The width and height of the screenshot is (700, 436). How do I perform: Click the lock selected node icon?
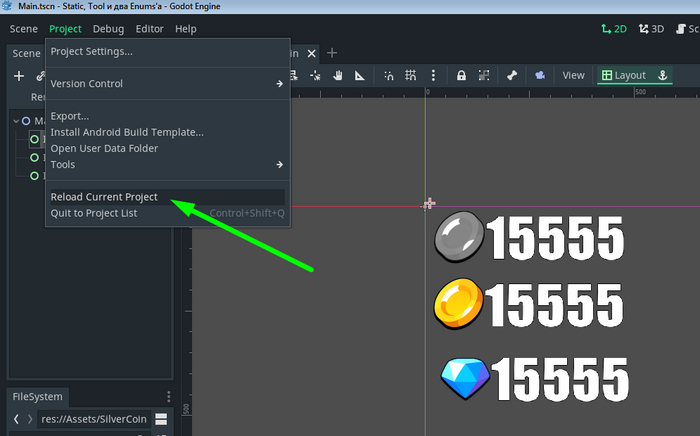pos(461,76)
